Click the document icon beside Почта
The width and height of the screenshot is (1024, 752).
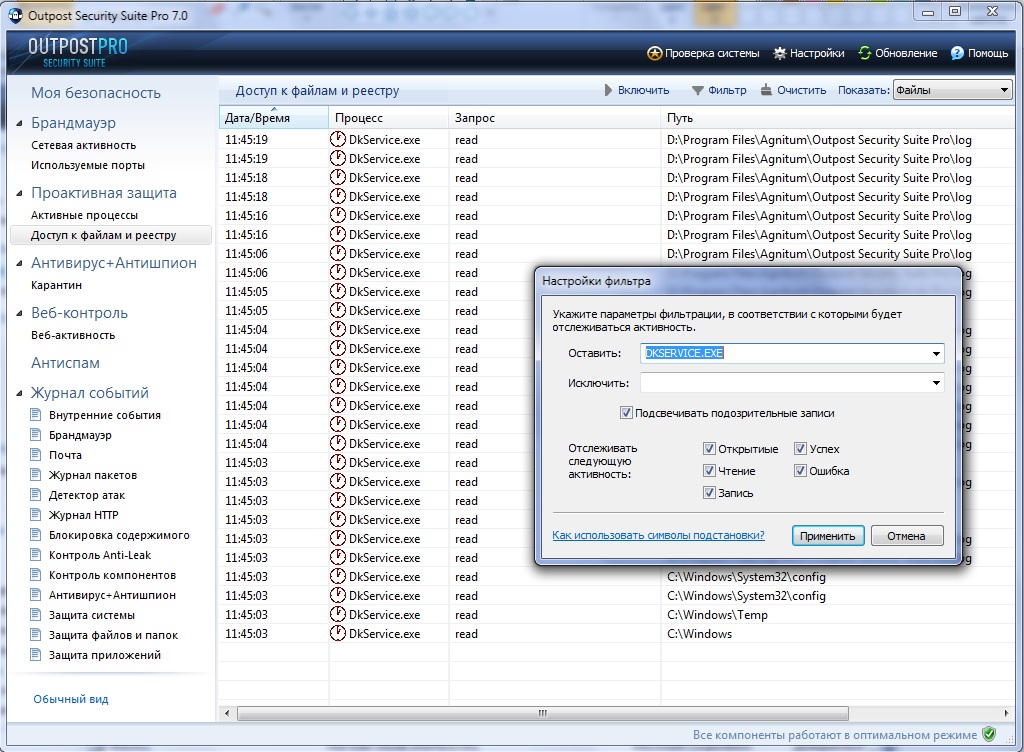(x=36, y=454)
